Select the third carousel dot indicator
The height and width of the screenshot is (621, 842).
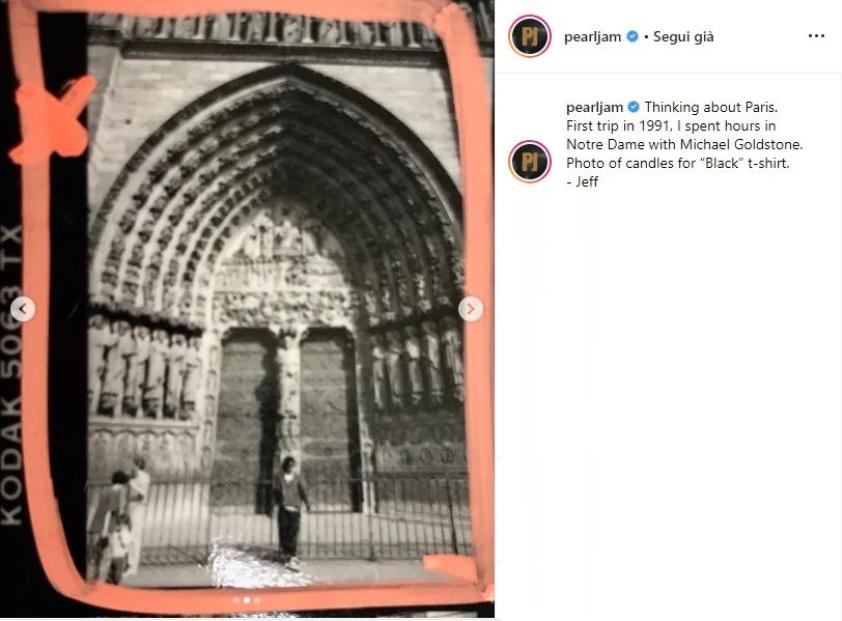[x=257, y=600]
